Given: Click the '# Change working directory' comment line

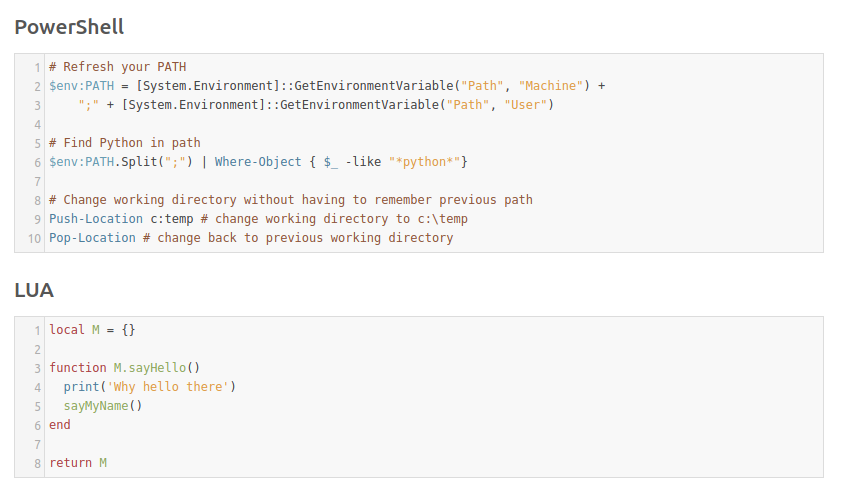Looking at the screenshot, I should point(291,200).
